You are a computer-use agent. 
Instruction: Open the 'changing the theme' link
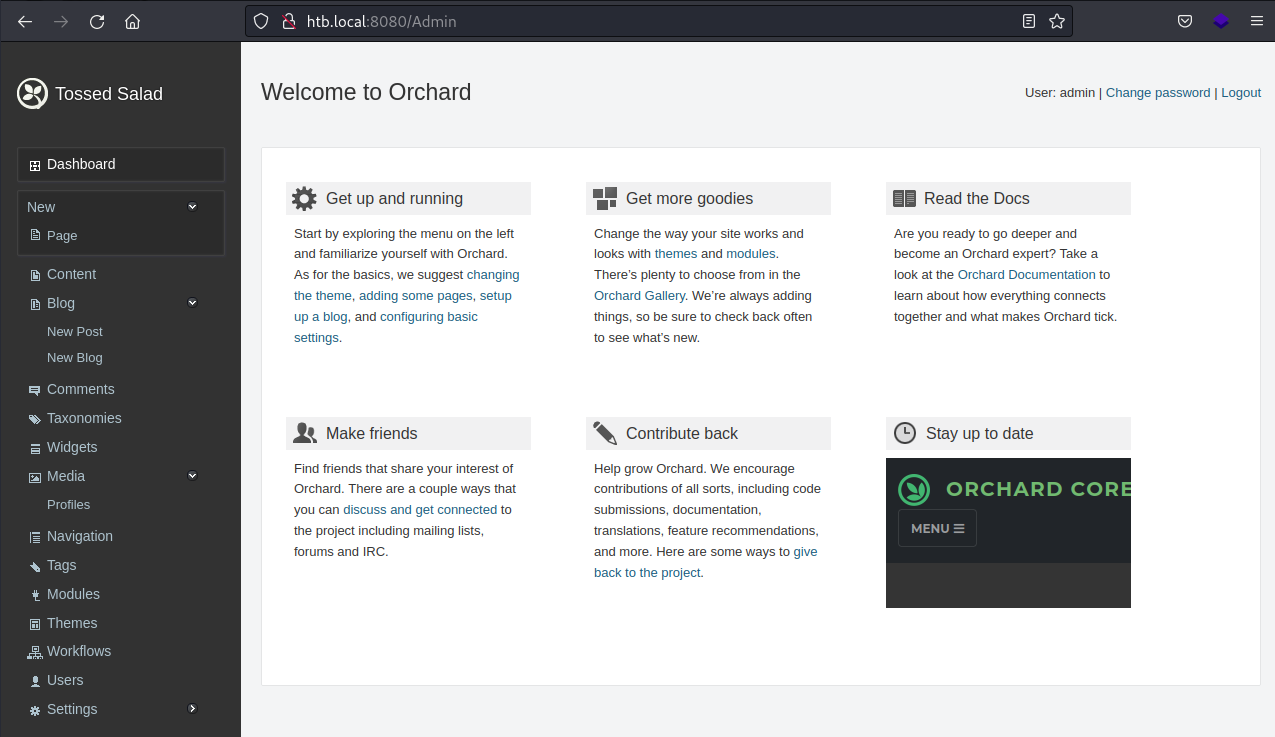[407, 285]
